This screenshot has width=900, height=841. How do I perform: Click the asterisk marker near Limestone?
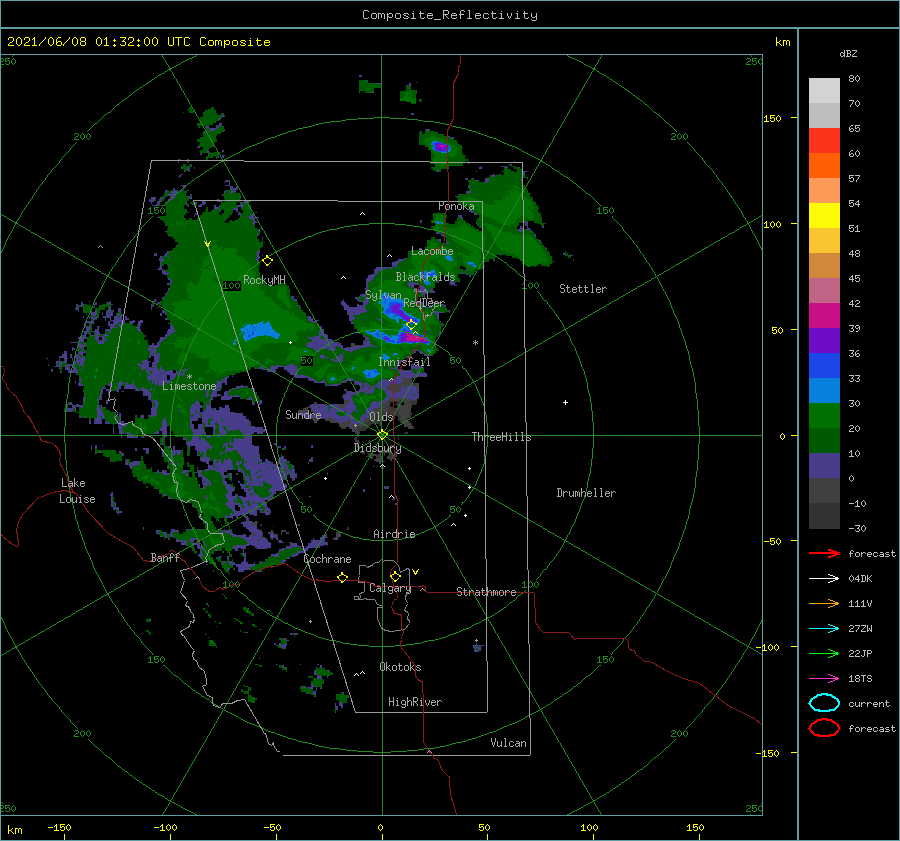click(x=189, y=377)
